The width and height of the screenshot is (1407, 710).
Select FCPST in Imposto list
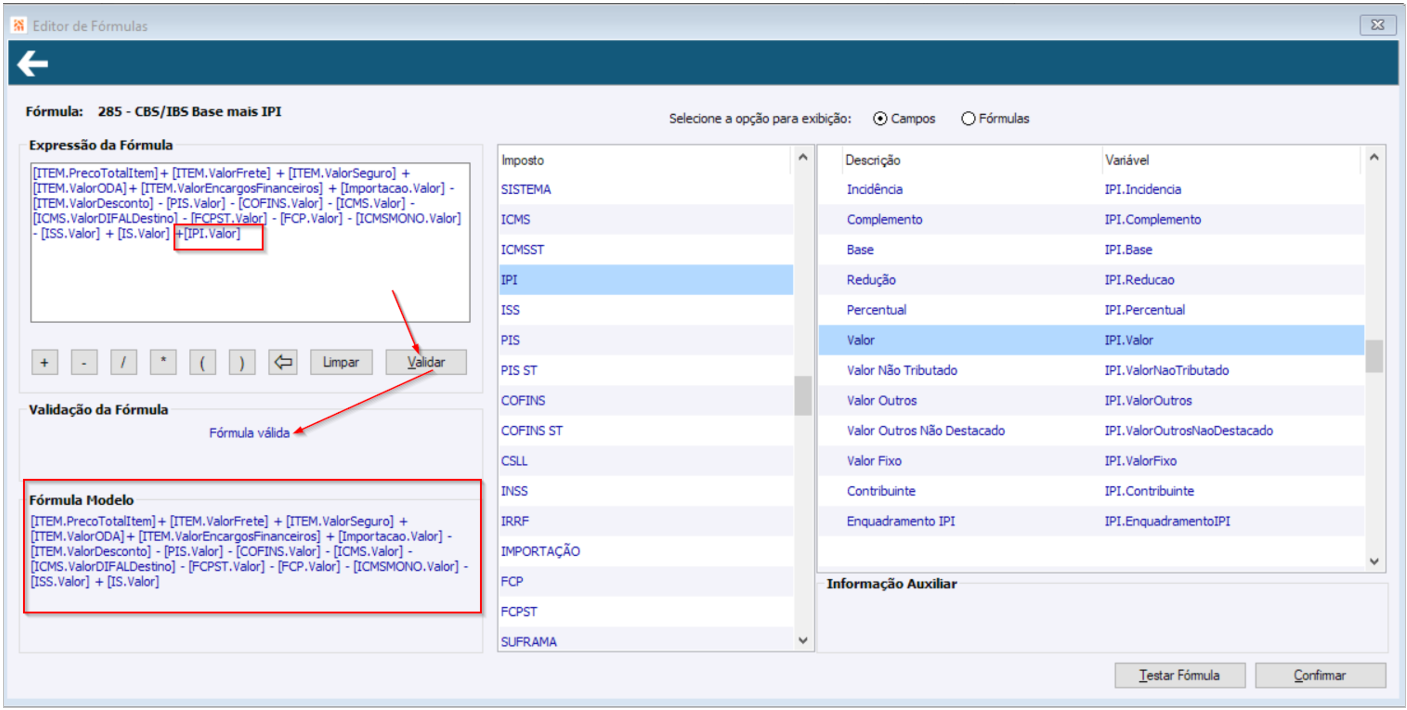click(x=646, y=611)
